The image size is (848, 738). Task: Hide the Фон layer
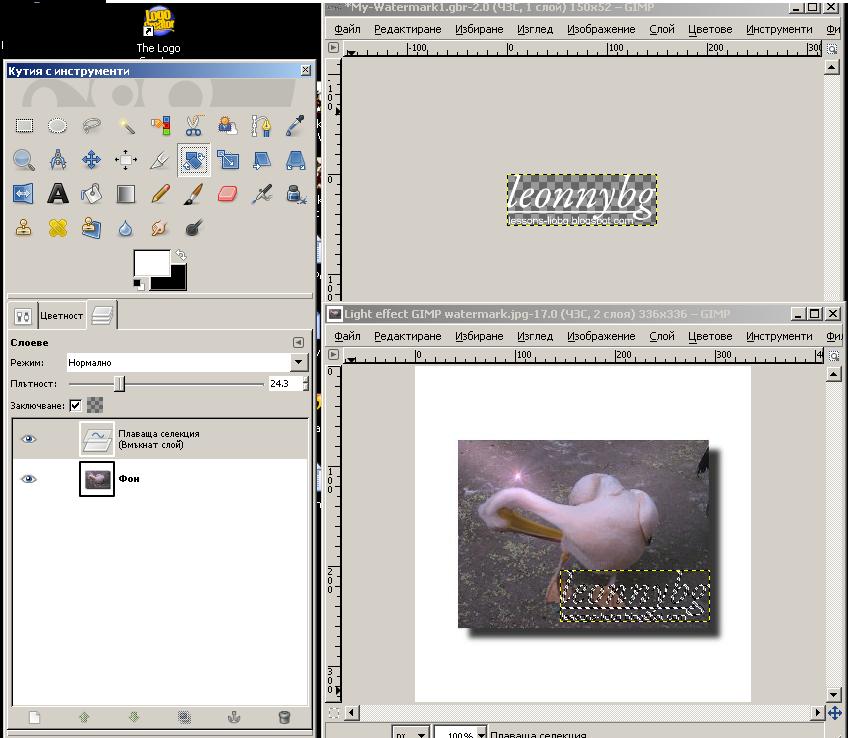[28, 478]
